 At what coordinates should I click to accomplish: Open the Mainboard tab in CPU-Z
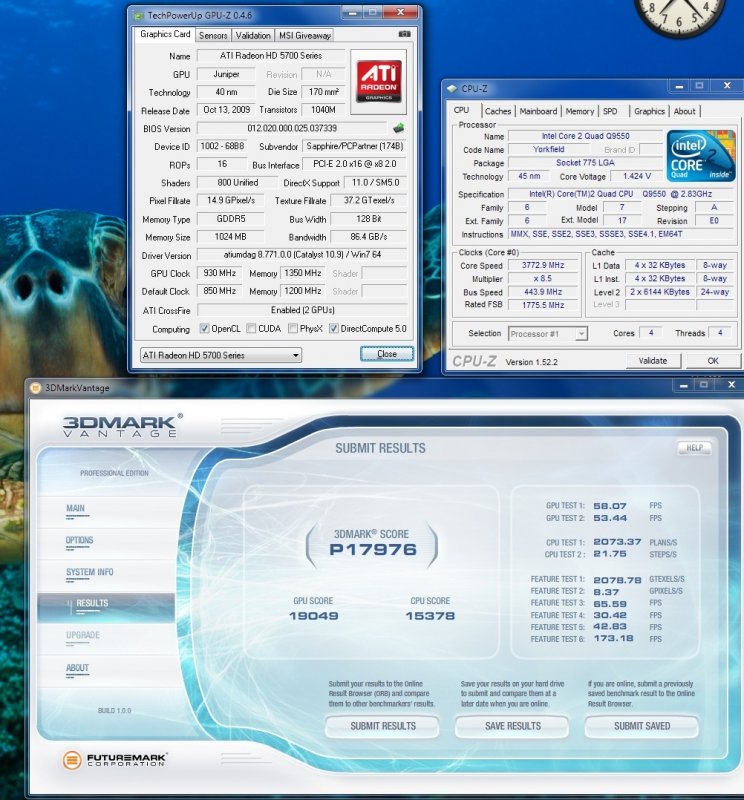[x=538, y=111]
